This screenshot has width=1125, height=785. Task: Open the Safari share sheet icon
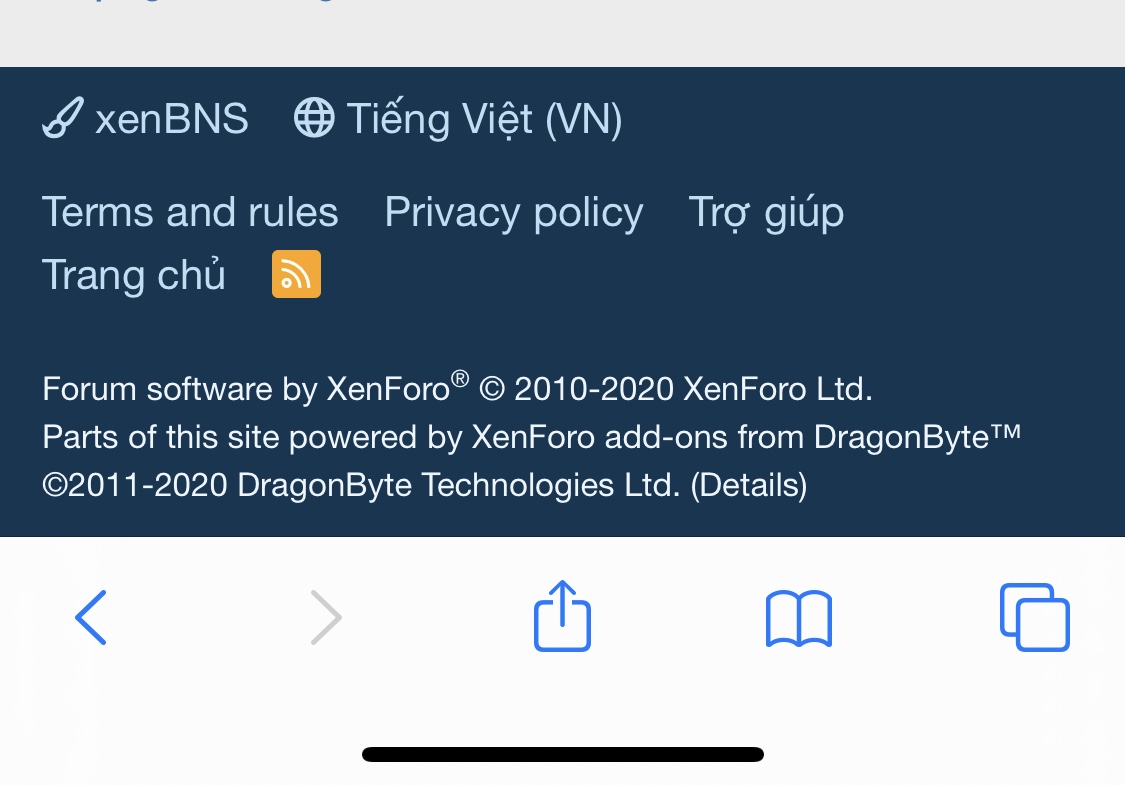pyautogui.click(x=562, y=616)
